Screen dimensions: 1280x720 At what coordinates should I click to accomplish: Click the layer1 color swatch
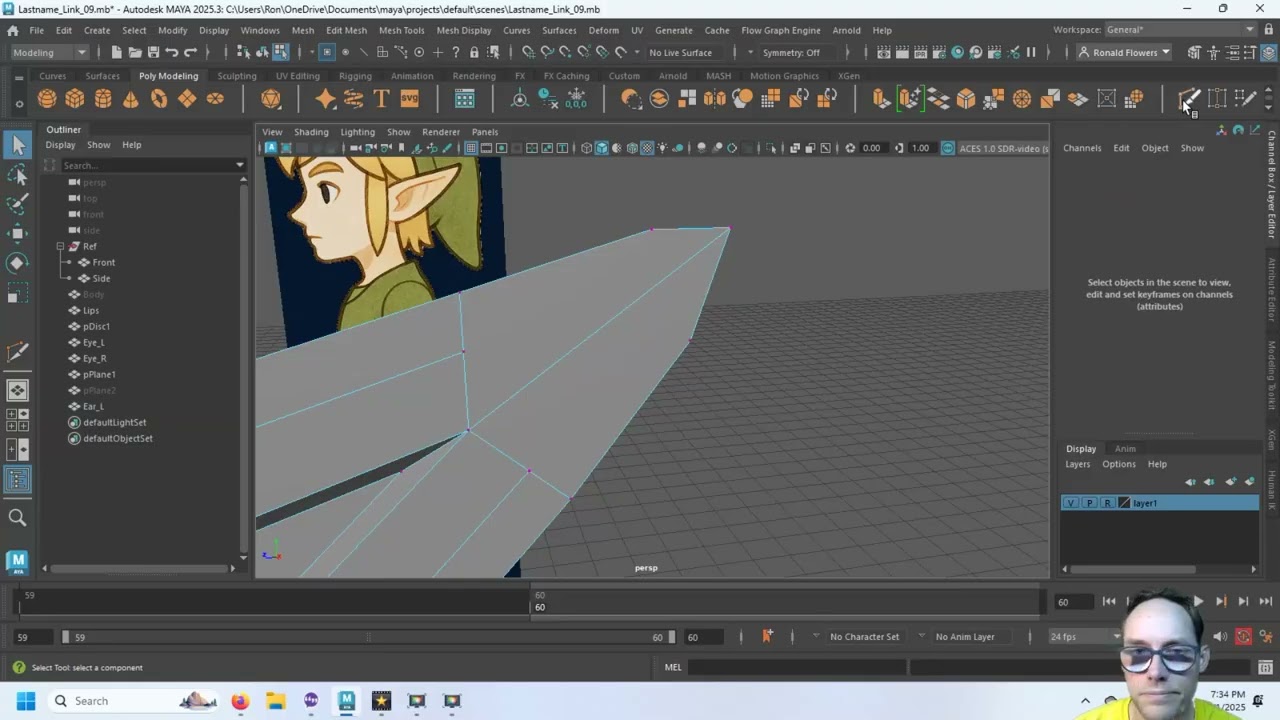(1124, 503)
